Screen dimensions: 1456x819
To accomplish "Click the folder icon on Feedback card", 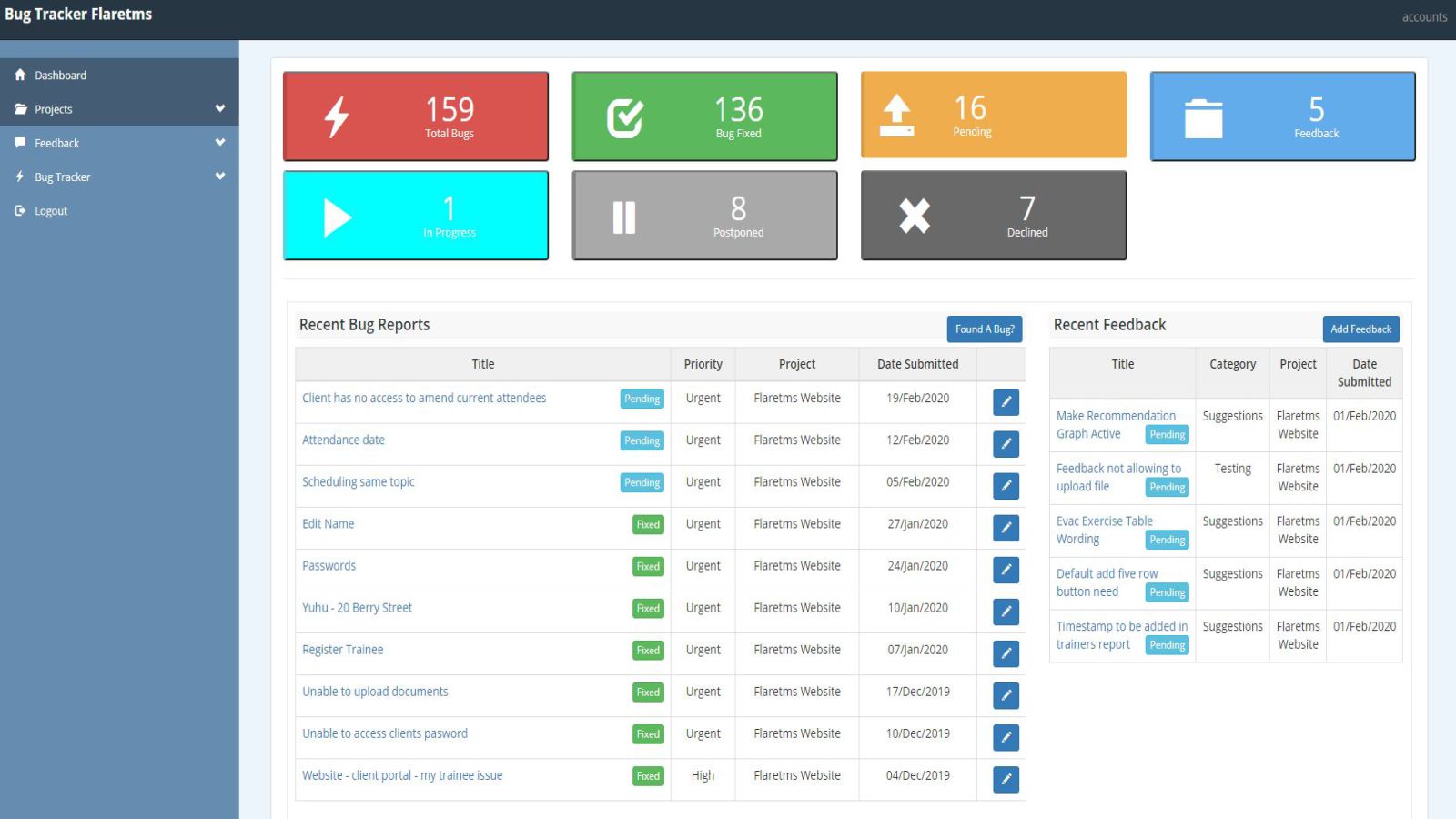I will point(1203,118).
